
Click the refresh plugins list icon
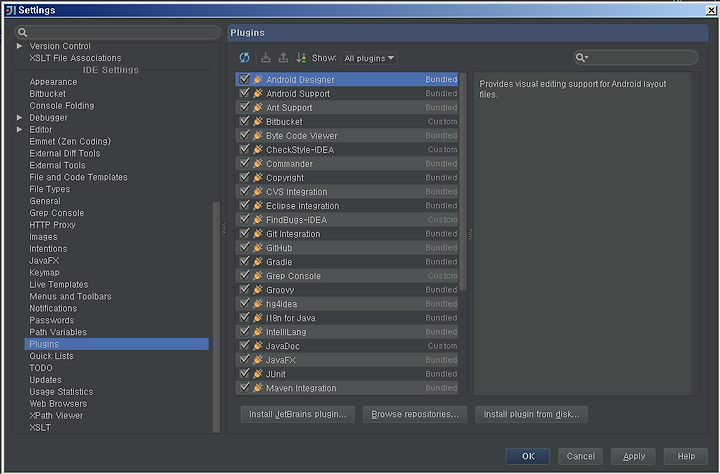(244, 58)
